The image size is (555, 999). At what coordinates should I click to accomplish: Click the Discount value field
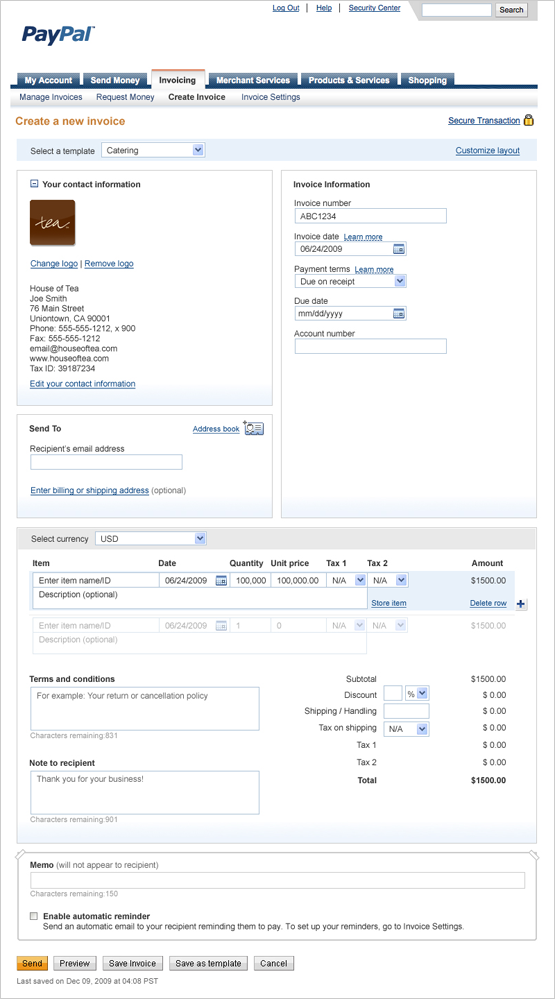pyautogui.click(x=393, y=694)
